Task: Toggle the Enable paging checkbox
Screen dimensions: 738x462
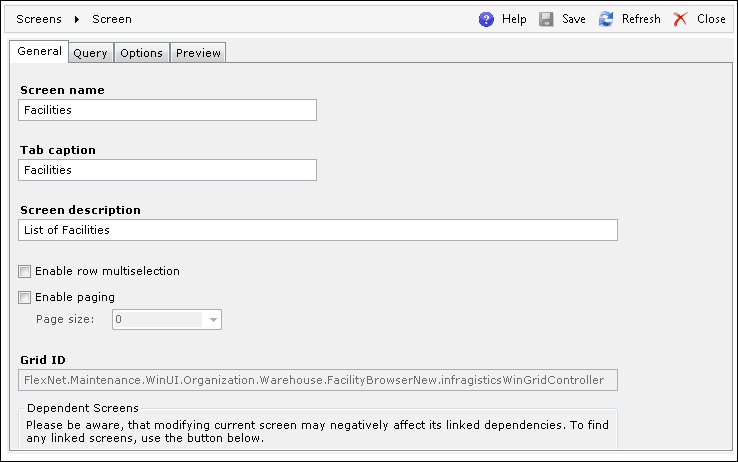Action: [24, 297]
